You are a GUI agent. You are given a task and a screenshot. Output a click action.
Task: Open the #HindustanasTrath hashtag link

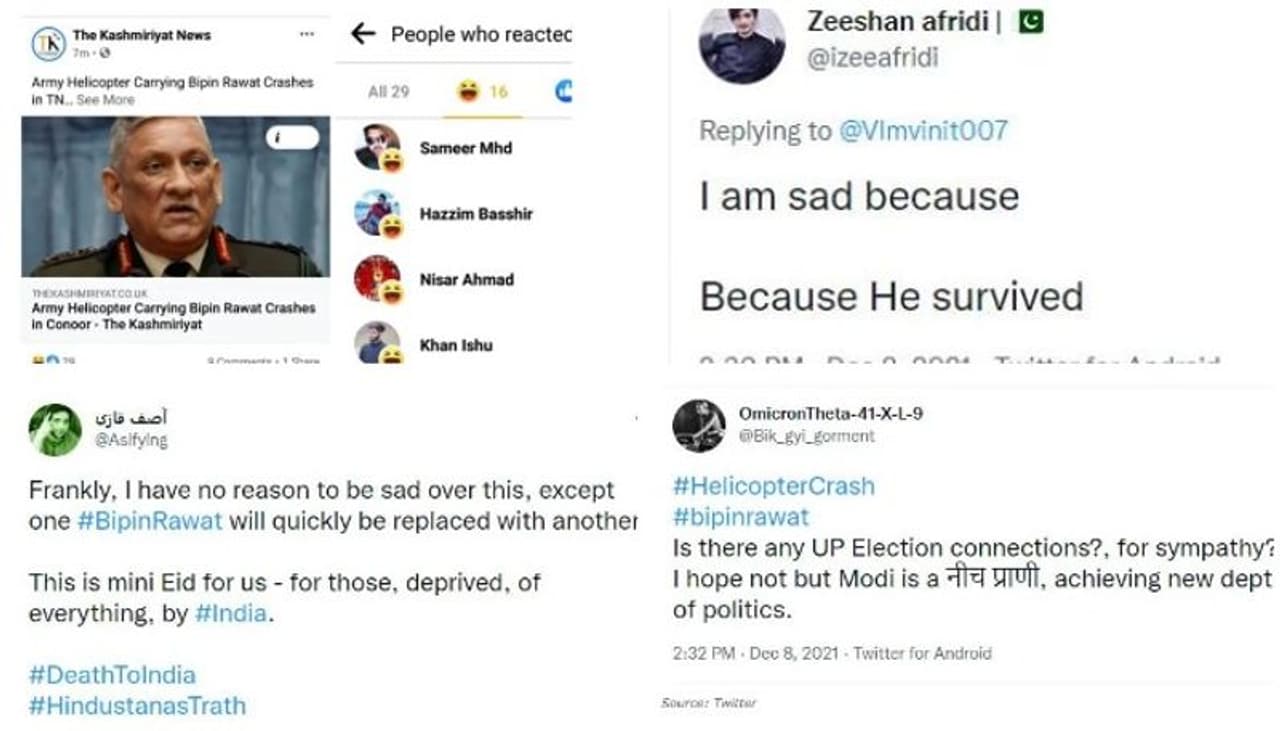pyautogui.click(x=137, y=706)
